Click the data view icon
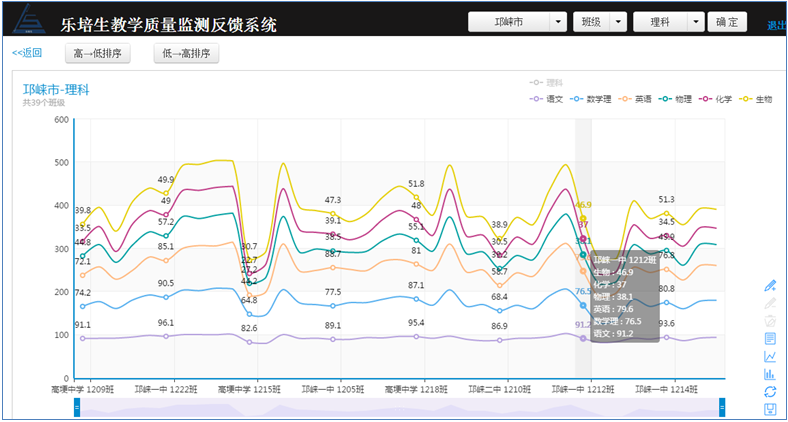Screen dimensions: 788x422 pos(769,338)
